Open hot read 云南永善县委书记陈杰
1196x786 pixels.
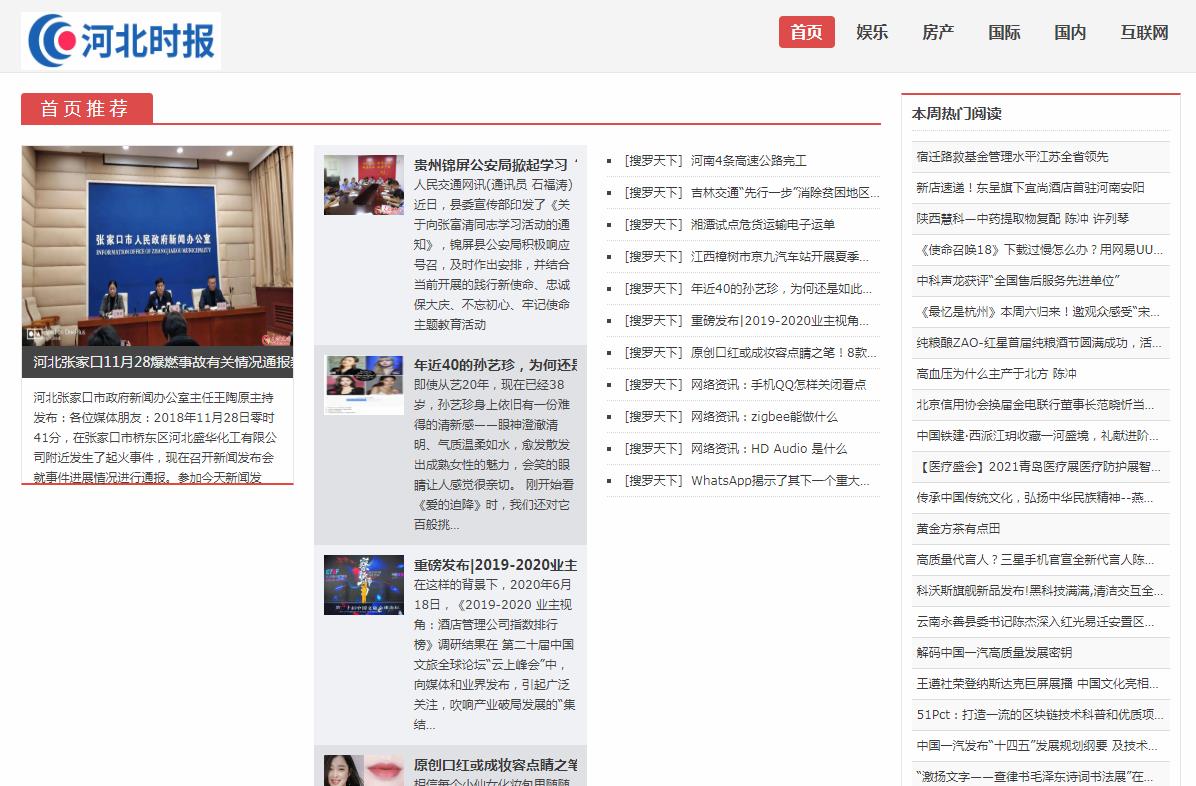point(1035,622)
